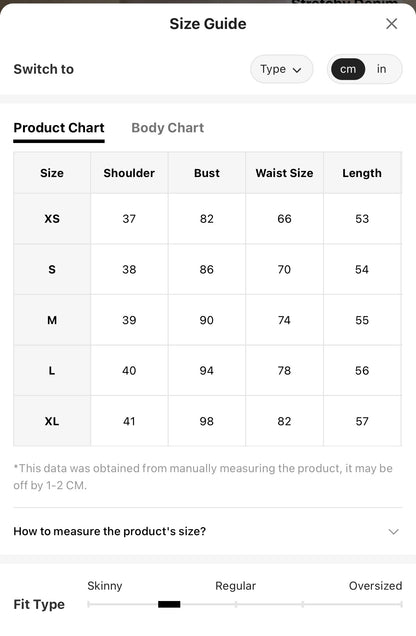Open the Type dropdown

tap(281, 69)
